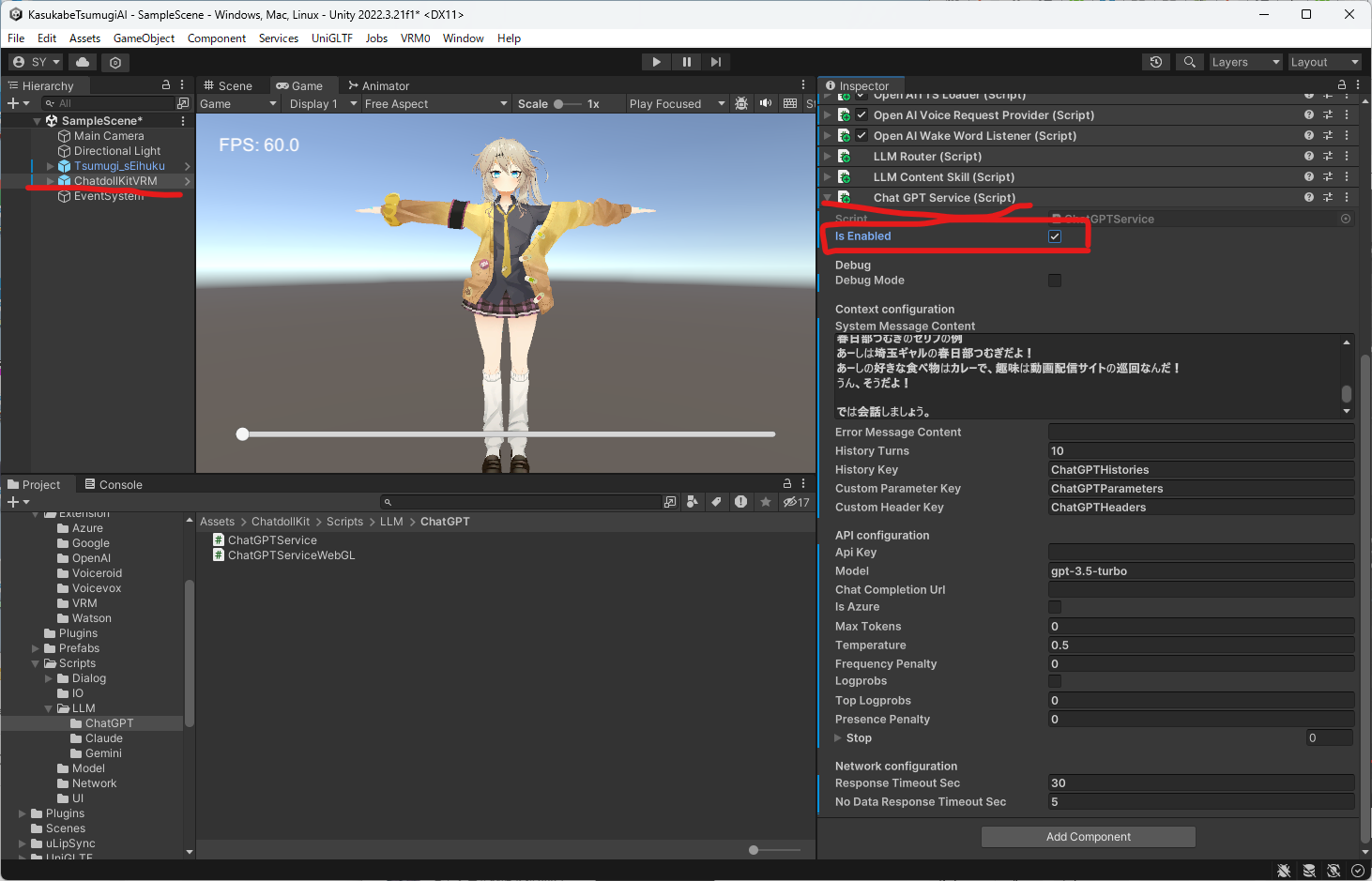Viewport: 1372px width, 881px height.
Task: Open Layers dropdown
Action: click(1244, 62)
